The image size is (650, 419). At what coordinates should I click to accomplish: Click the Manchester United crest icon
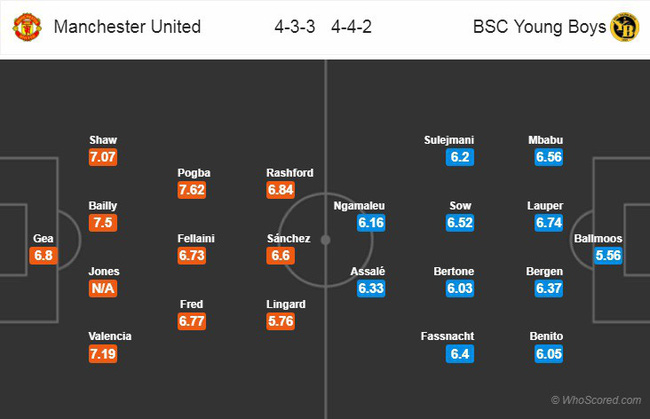click(x=25, y=27)
